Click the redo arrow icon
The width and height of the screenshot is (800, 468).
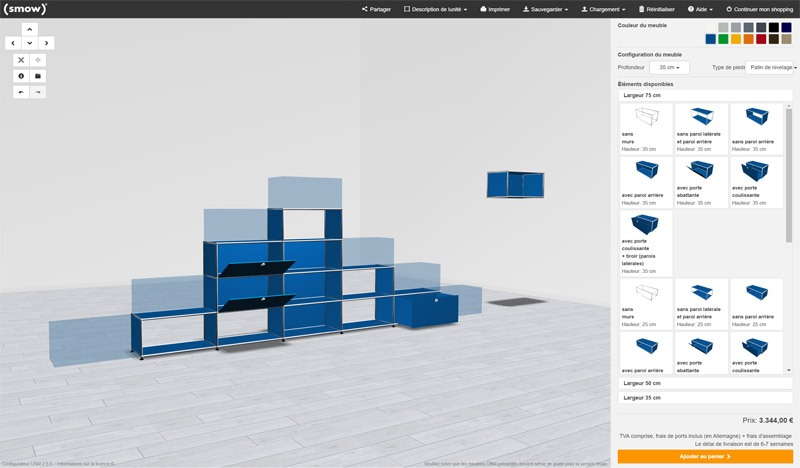tap(38, 92)
